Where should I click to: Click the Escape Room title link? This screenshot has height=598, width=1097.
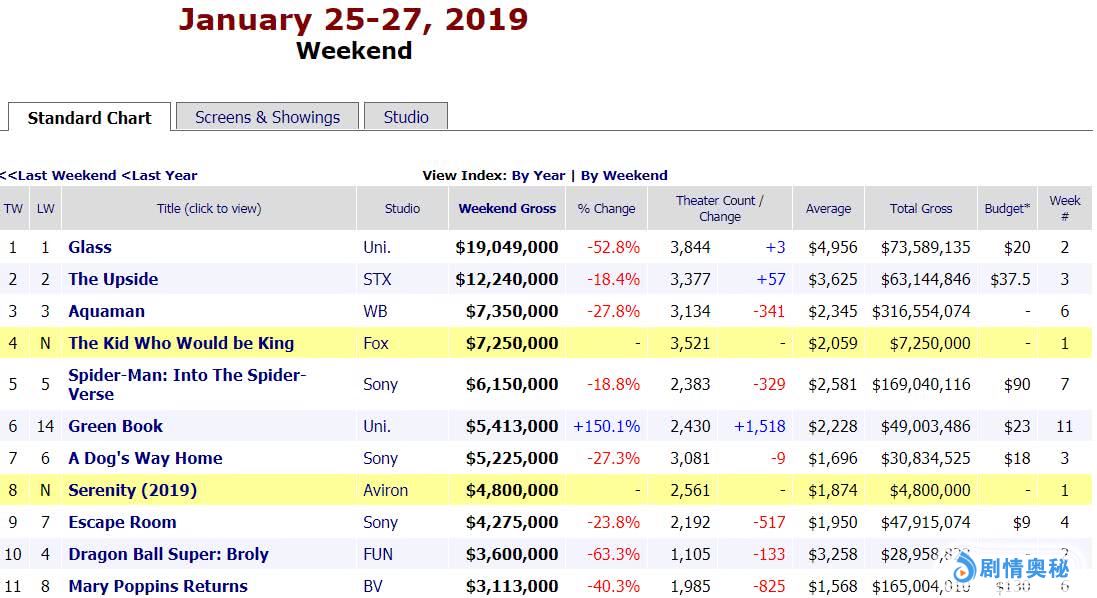point(122,522)
